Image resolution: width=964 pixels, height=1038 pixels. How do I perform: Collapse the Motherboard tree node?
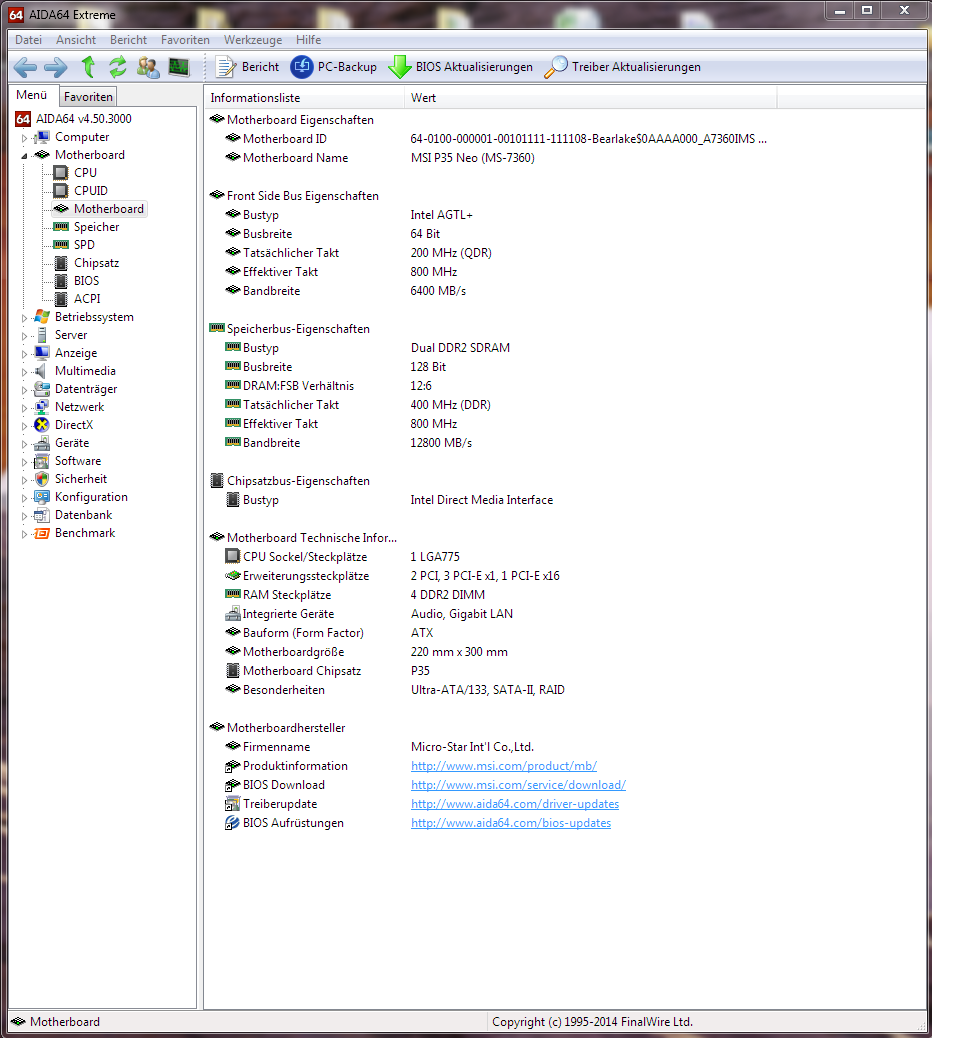point(24,156)
